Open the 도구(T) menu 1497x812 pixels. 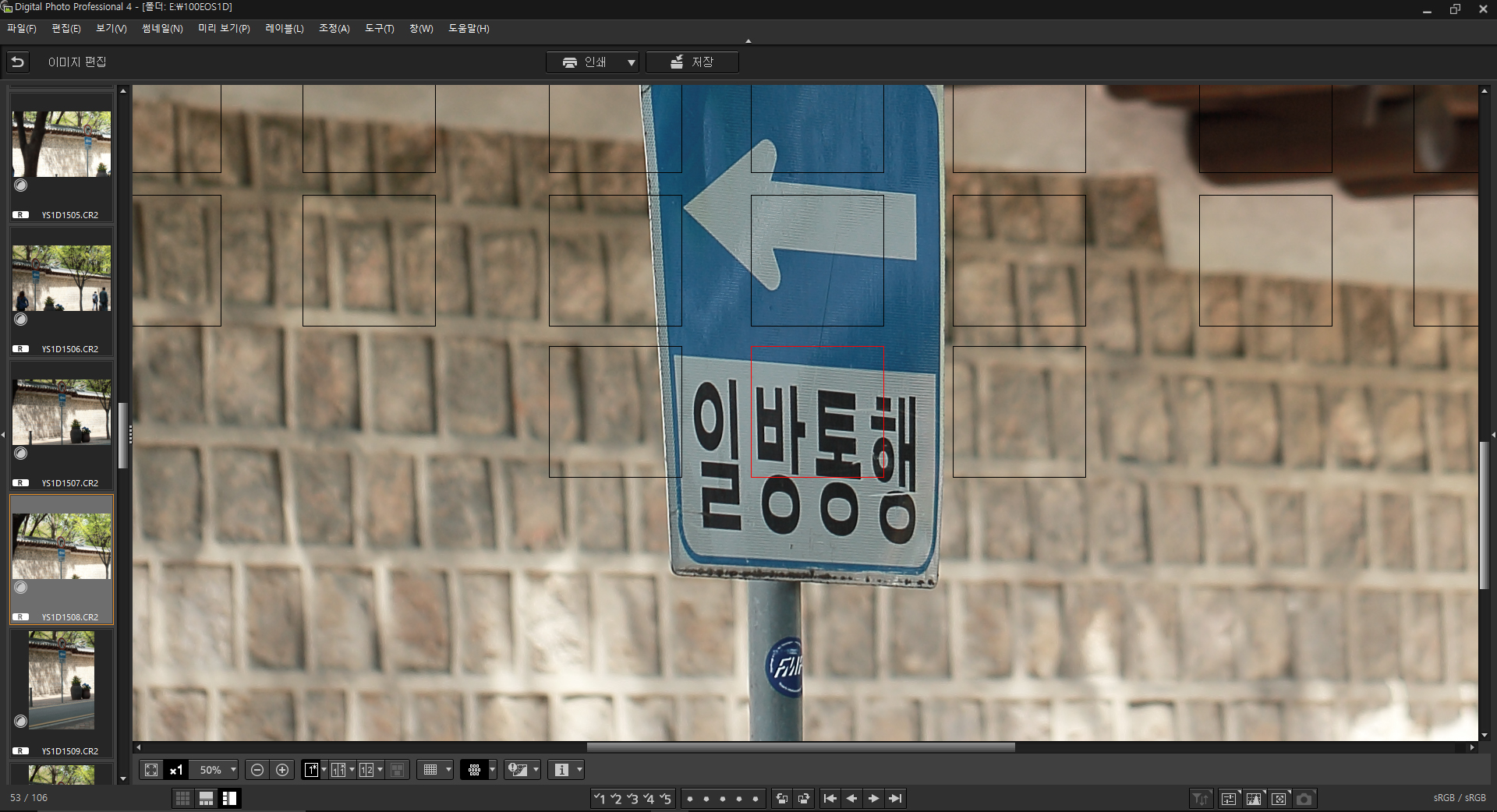[x=380, y=29]
